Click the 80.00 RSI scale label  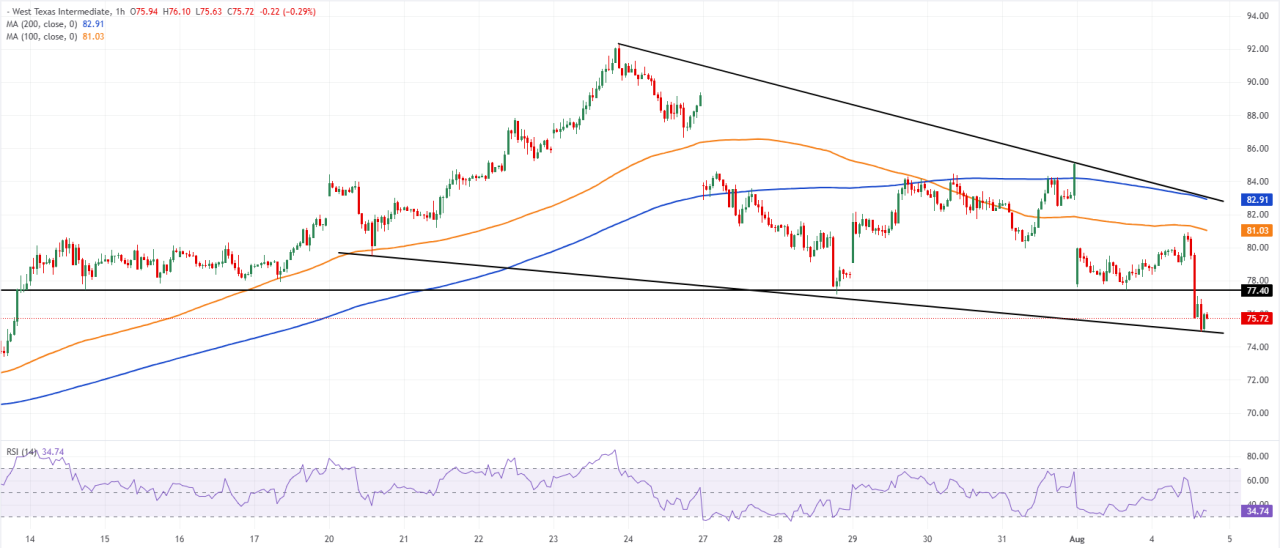[1257, 456]
